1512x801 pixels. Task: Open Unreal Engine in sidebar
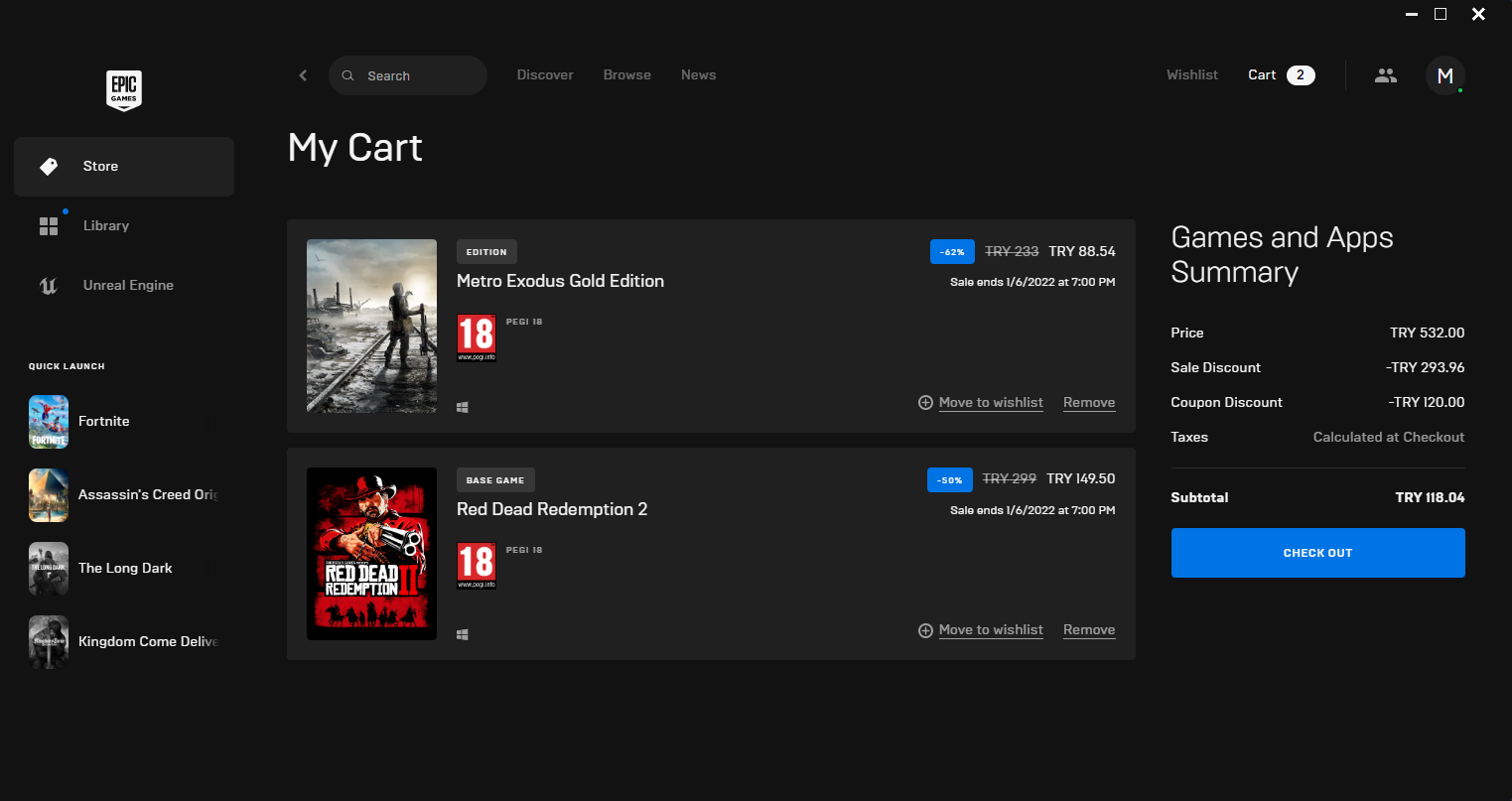point(124,286)
